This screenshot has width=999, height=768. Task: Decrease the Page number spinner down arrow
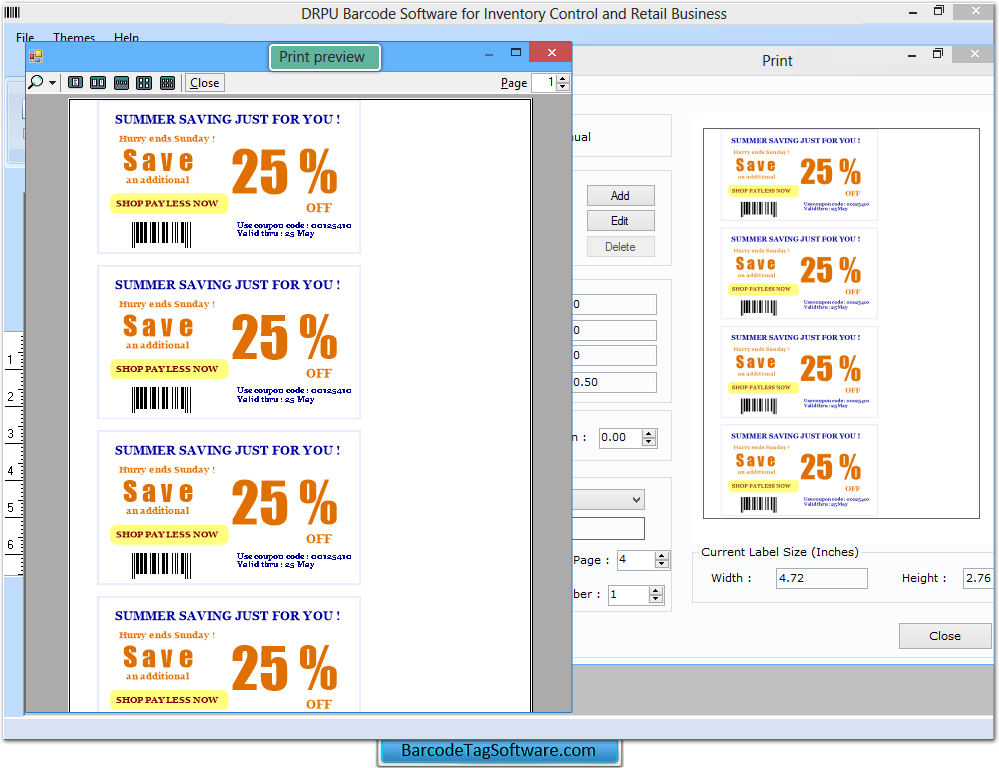pos(563,87)
